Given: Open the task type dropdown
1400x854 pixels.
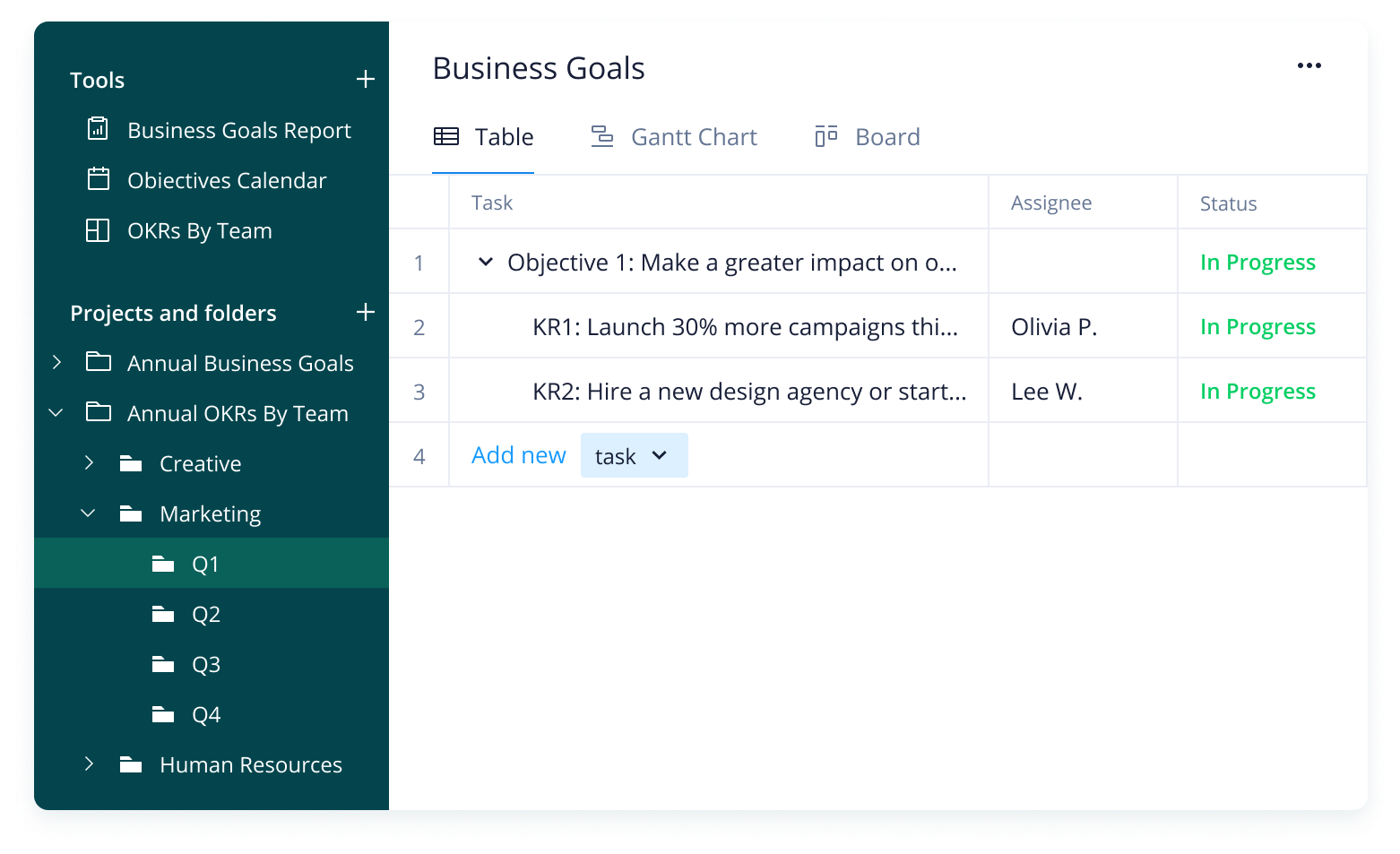Looking at the screenshot, I should point(634,455).
